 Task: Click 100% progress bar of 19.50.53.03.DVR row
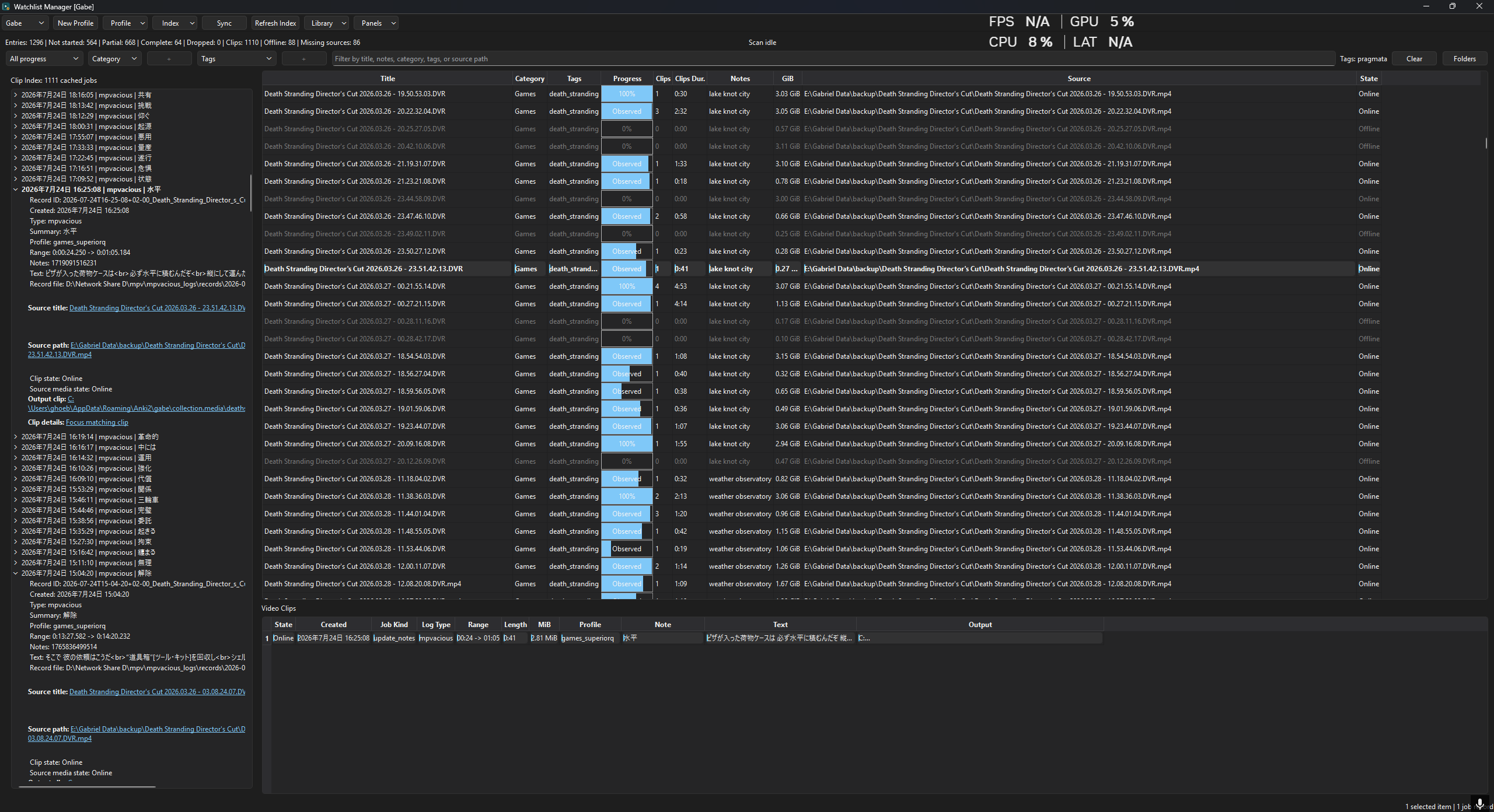tap(627, 94)
